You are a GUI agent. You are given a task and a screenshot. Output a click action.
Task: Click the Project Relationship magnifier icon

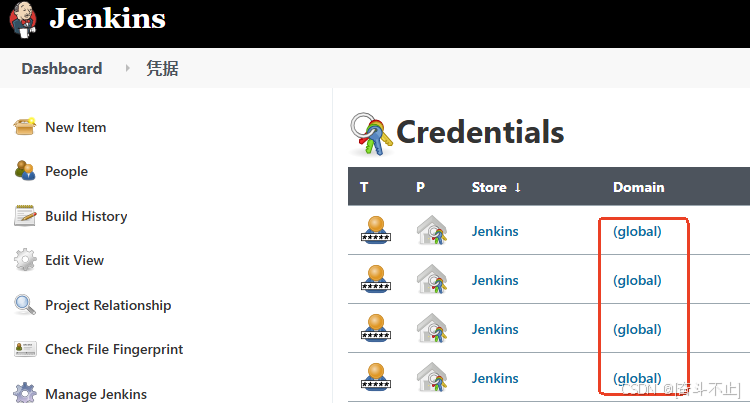tap(25, 305)
